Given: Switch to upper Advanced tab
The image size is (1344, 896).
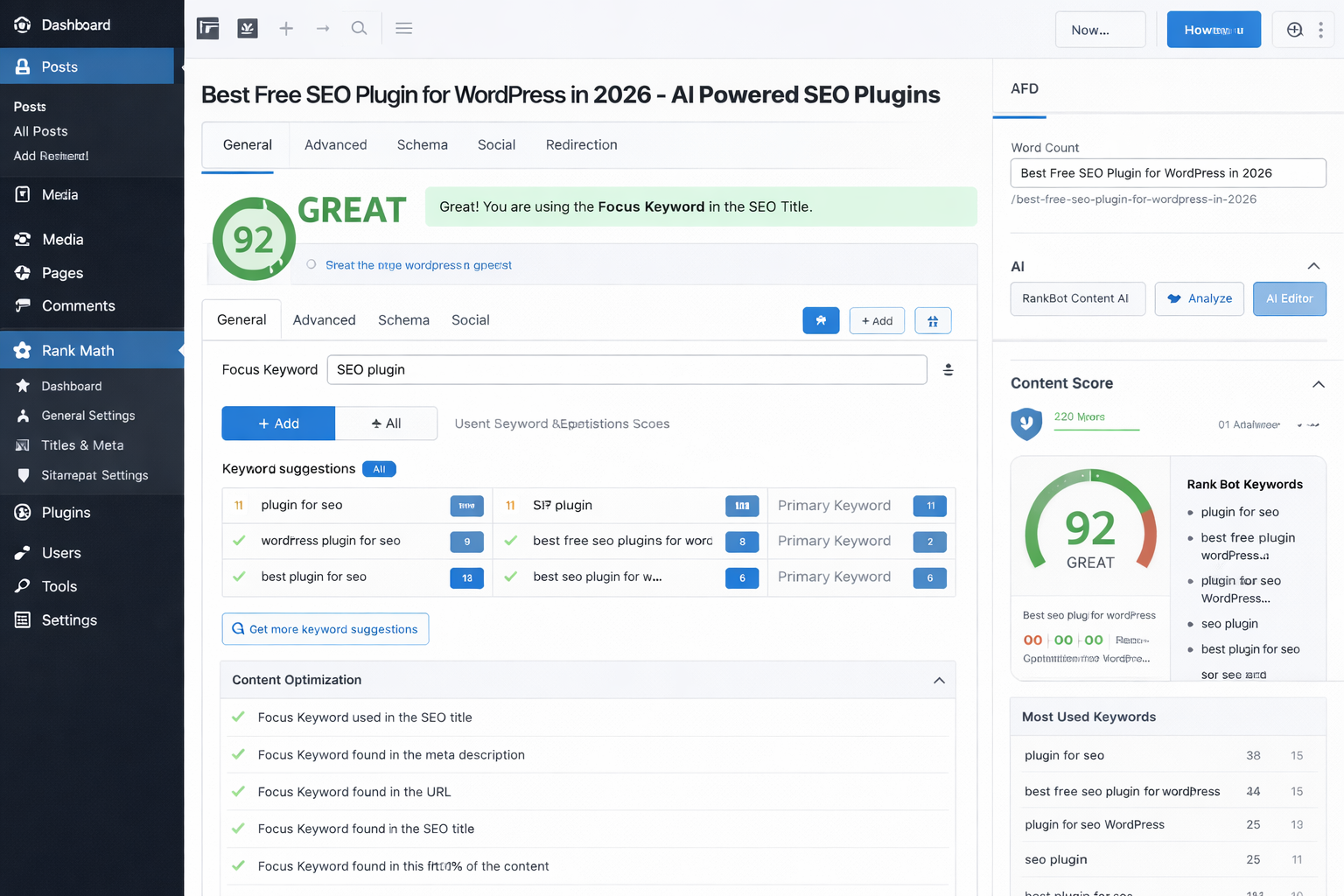Looking at the screenshot, I should 335,145.
